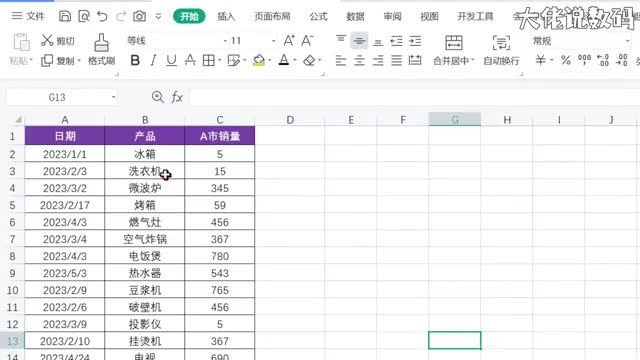The image size is (640, 360).
Task: Toggle 自动换行 wrap text
Action: [x=501, y=50]
